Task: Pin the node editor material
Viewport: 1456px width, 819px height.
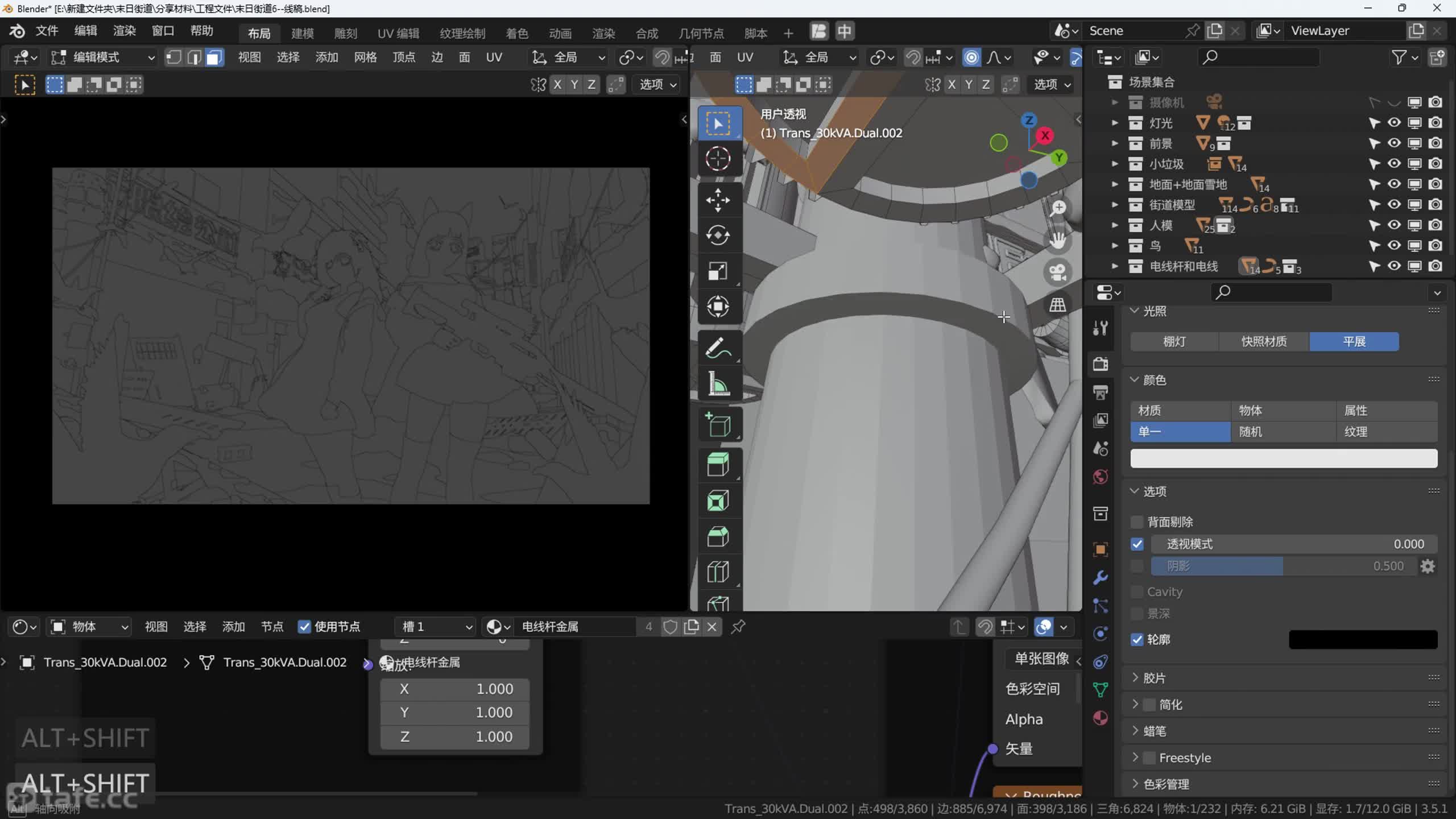Action: click(738, 627)
